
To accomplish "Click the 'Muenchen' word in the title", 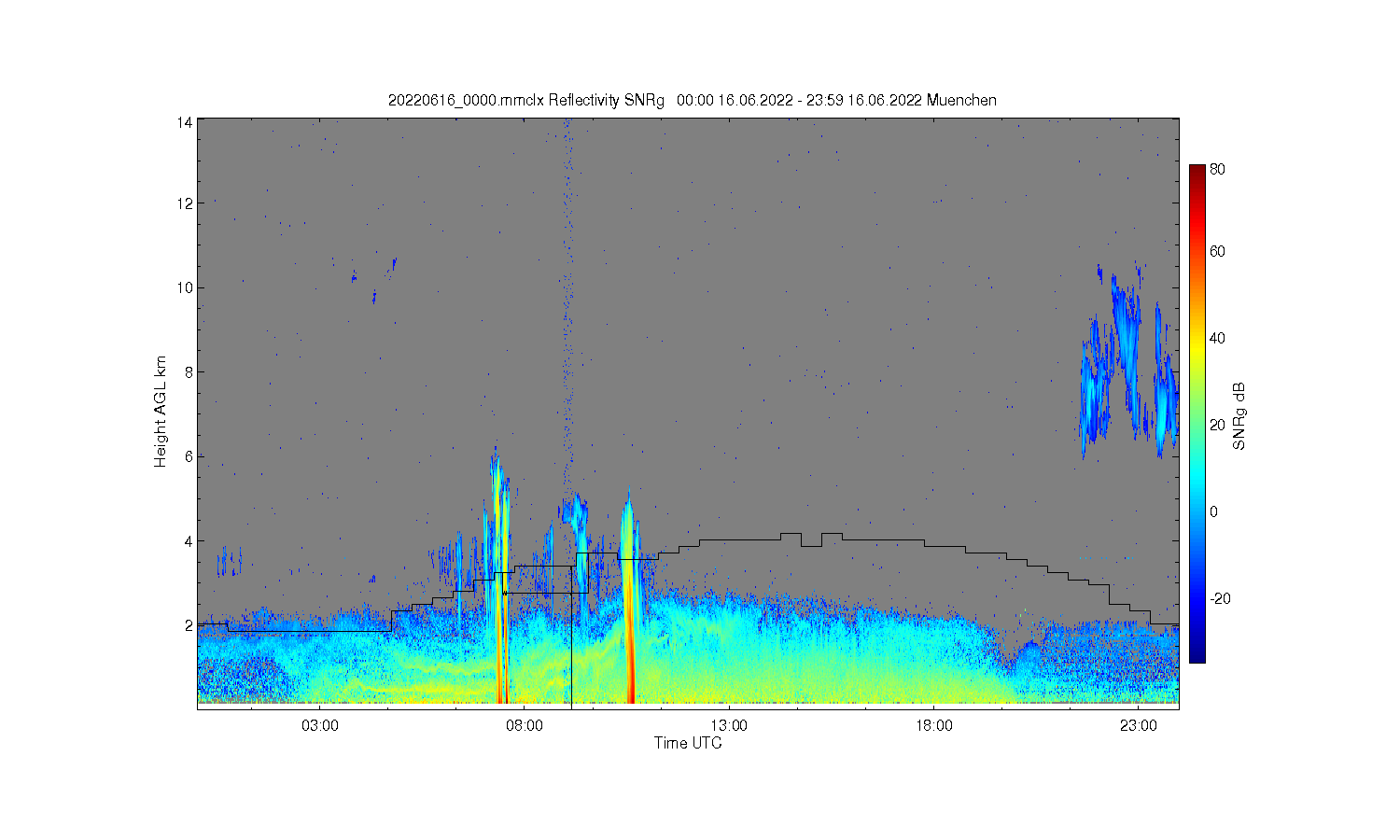I will [961, 100].
